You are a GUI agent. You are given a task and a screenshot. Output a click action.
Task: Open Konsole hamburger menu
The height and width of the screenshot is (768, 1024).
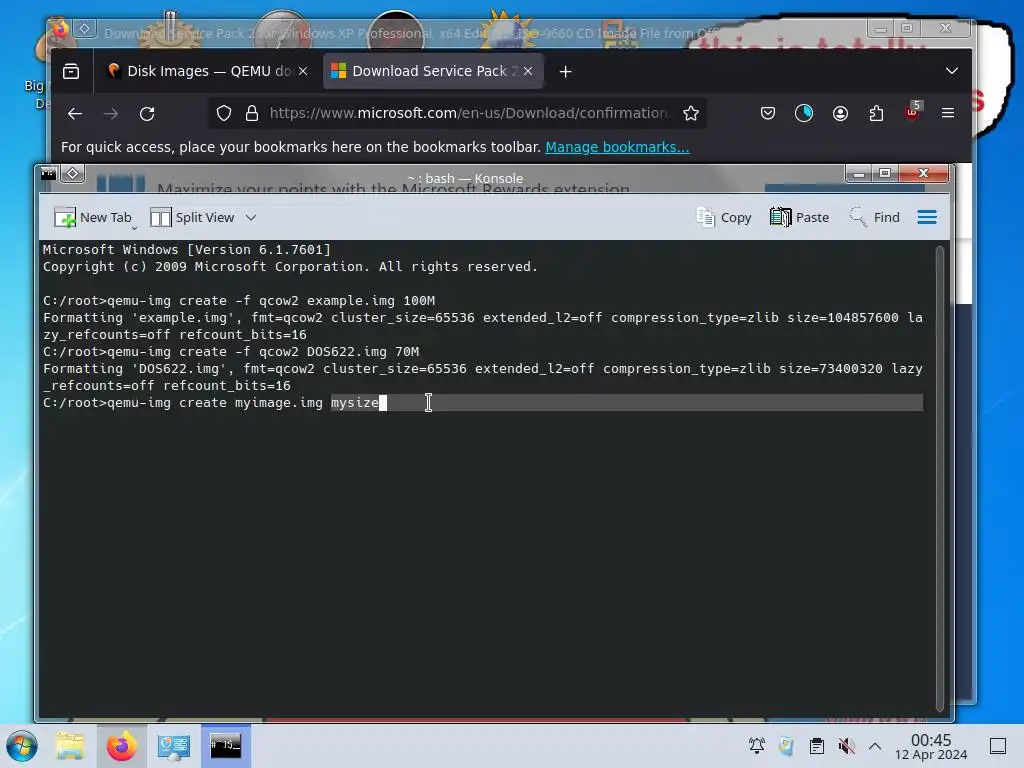tap(927, 217)
